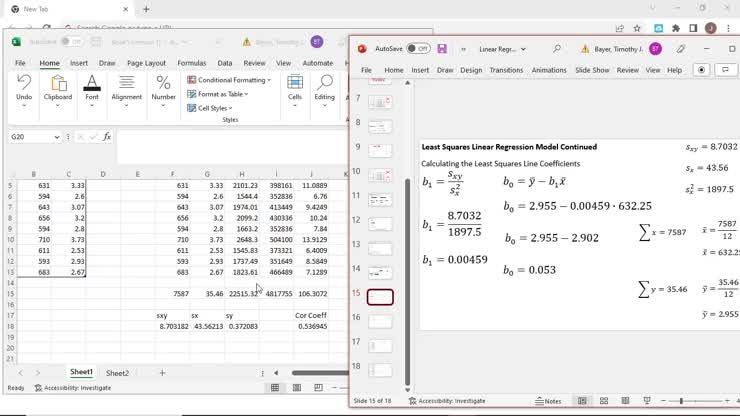Open the Formulas tab in Excel
The image size is (740, 416).
[x=192, y=63]
